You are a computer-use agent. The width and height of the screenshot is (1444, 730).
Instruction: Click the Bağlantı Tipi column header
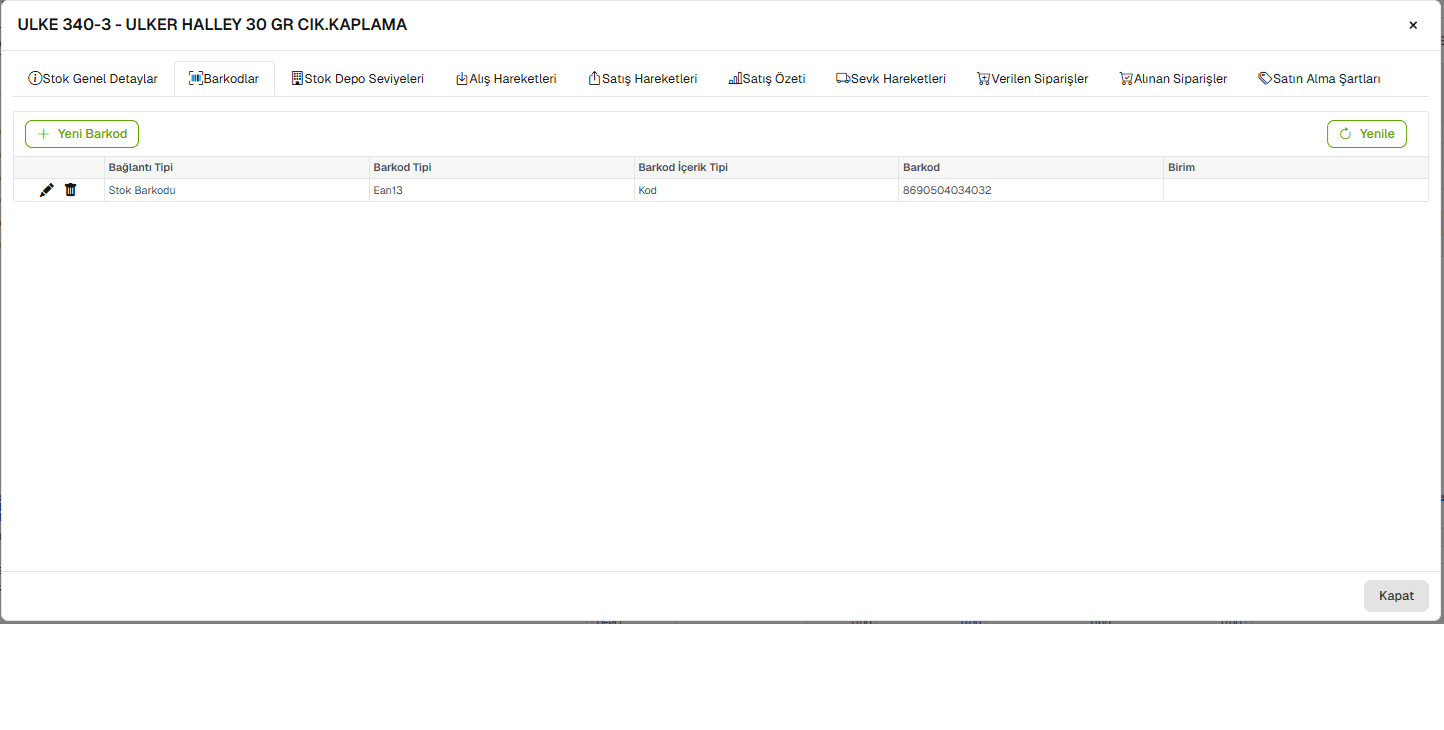pos(141,168)
